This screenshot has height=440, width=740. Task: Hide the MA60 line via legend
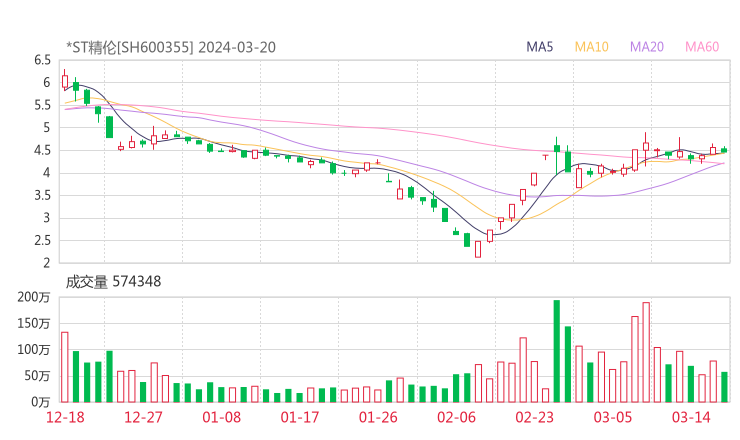tap(702, 46)
